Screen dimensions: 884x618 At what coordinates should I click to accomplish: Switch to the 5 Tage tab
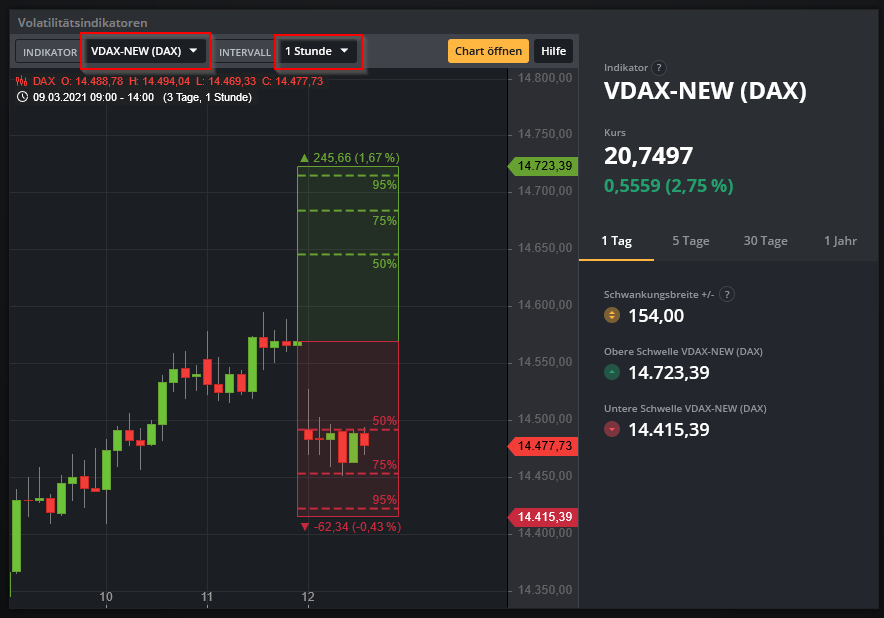coord(691,241)
